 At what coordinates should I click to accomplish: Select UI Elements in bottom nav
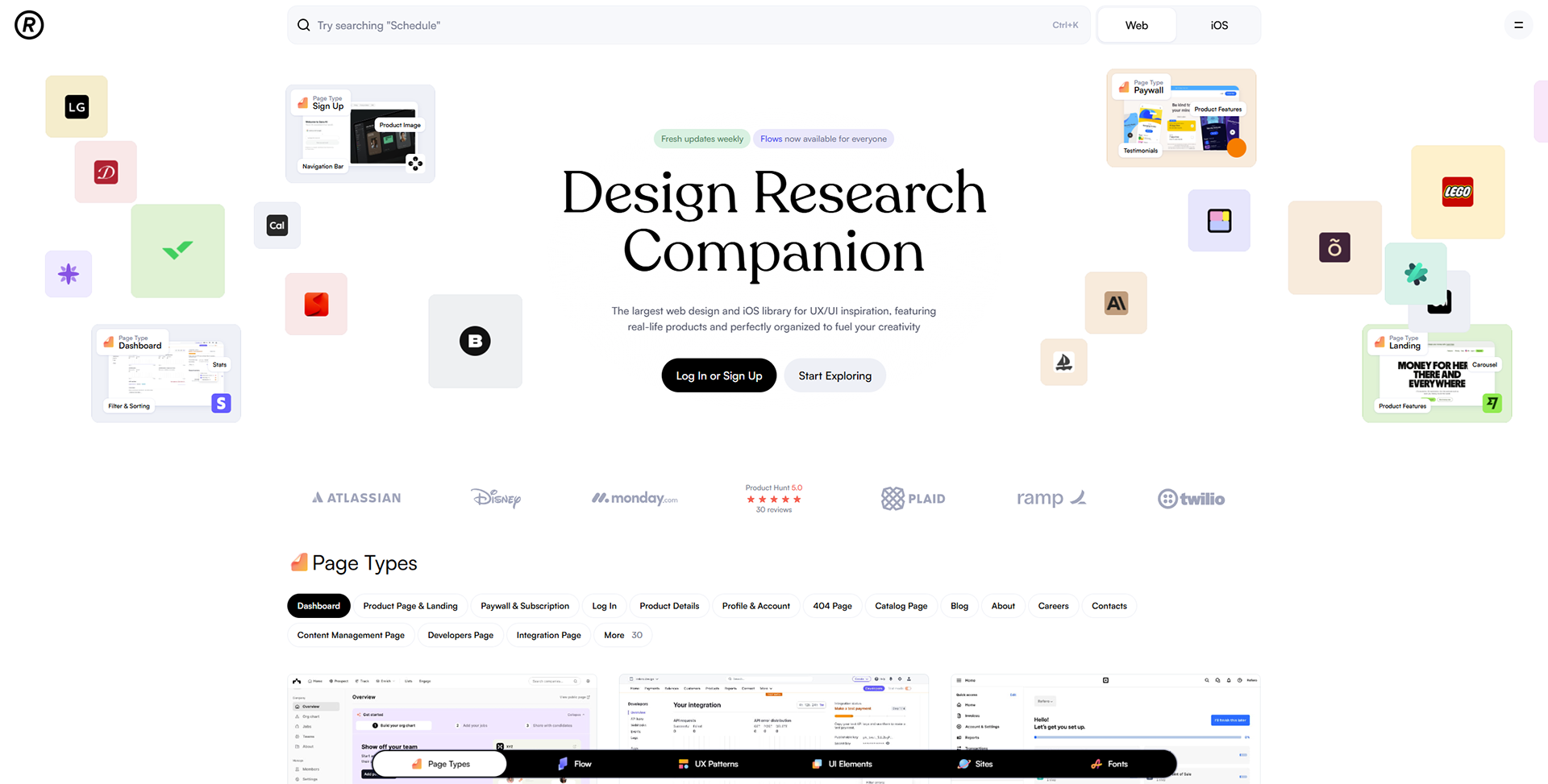tap(843, 764)
